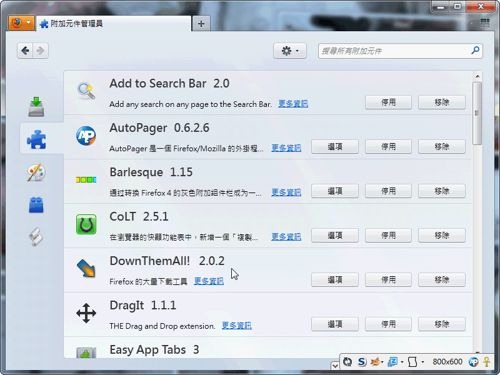Click the AutoPager AP extension icon

pos(86,136)
